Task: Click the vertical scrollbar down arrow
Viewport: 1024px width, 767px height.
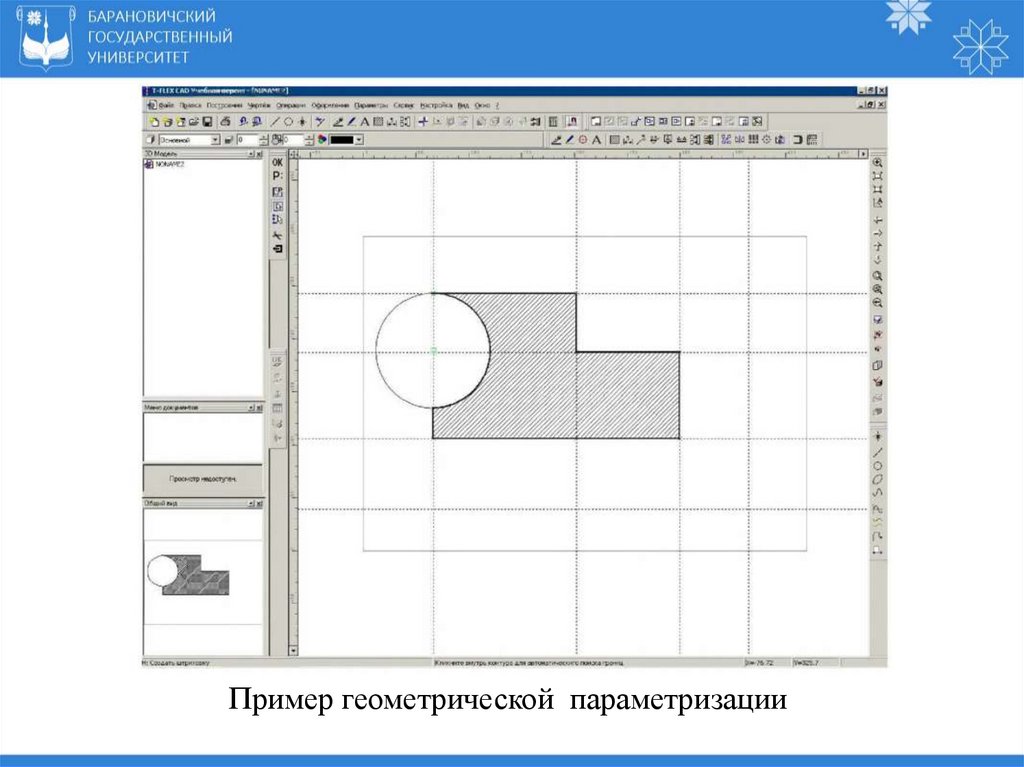Action: (293, 651)
